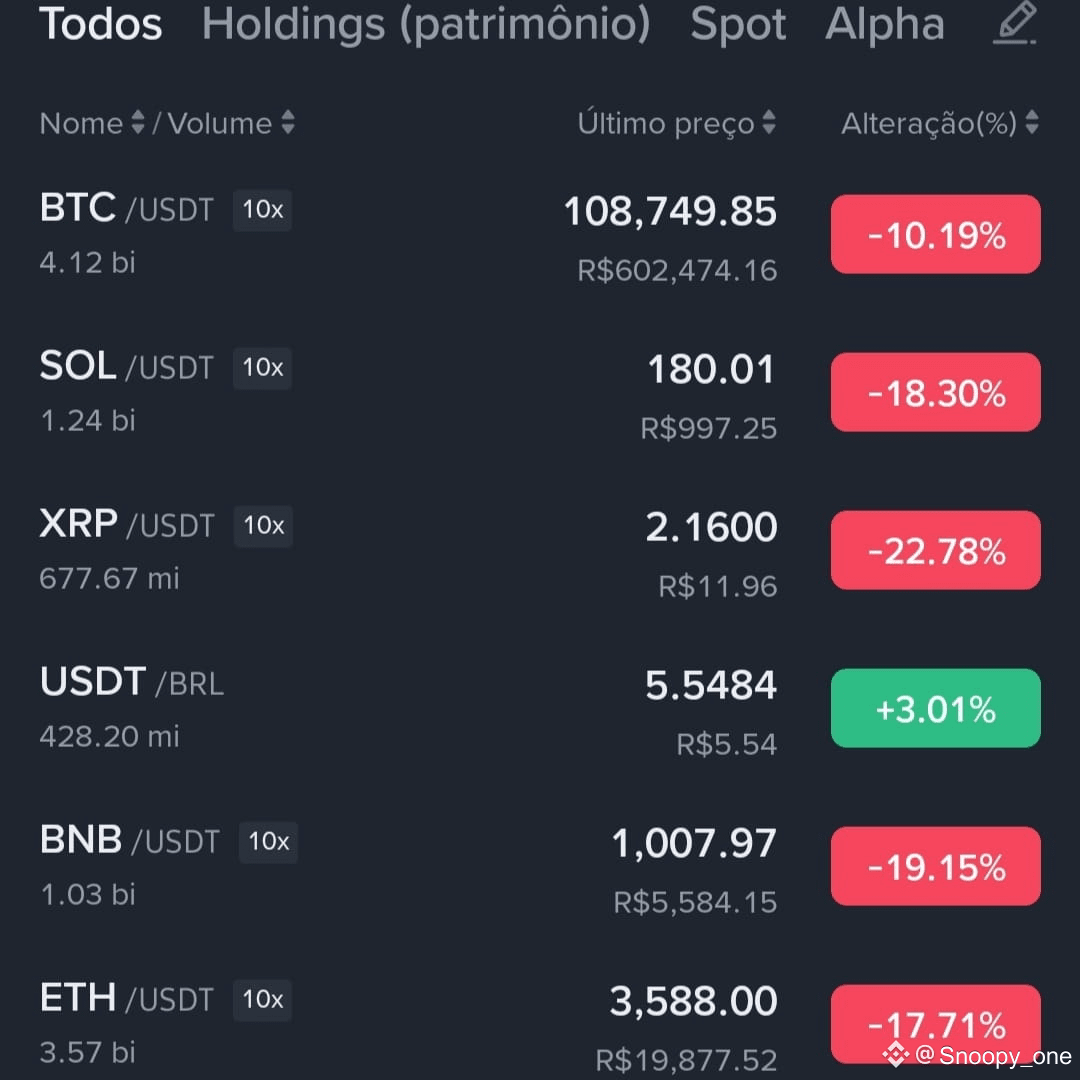The image size is (1080, 1080).
Task: Tap the red -19.15% BNB badge
Action: pyautogui.click(x=935, y=866)
